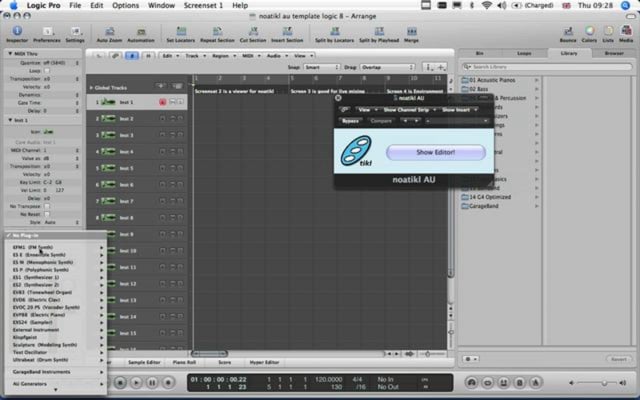
Task: Switch to the Loops tab
Action: 524,53
